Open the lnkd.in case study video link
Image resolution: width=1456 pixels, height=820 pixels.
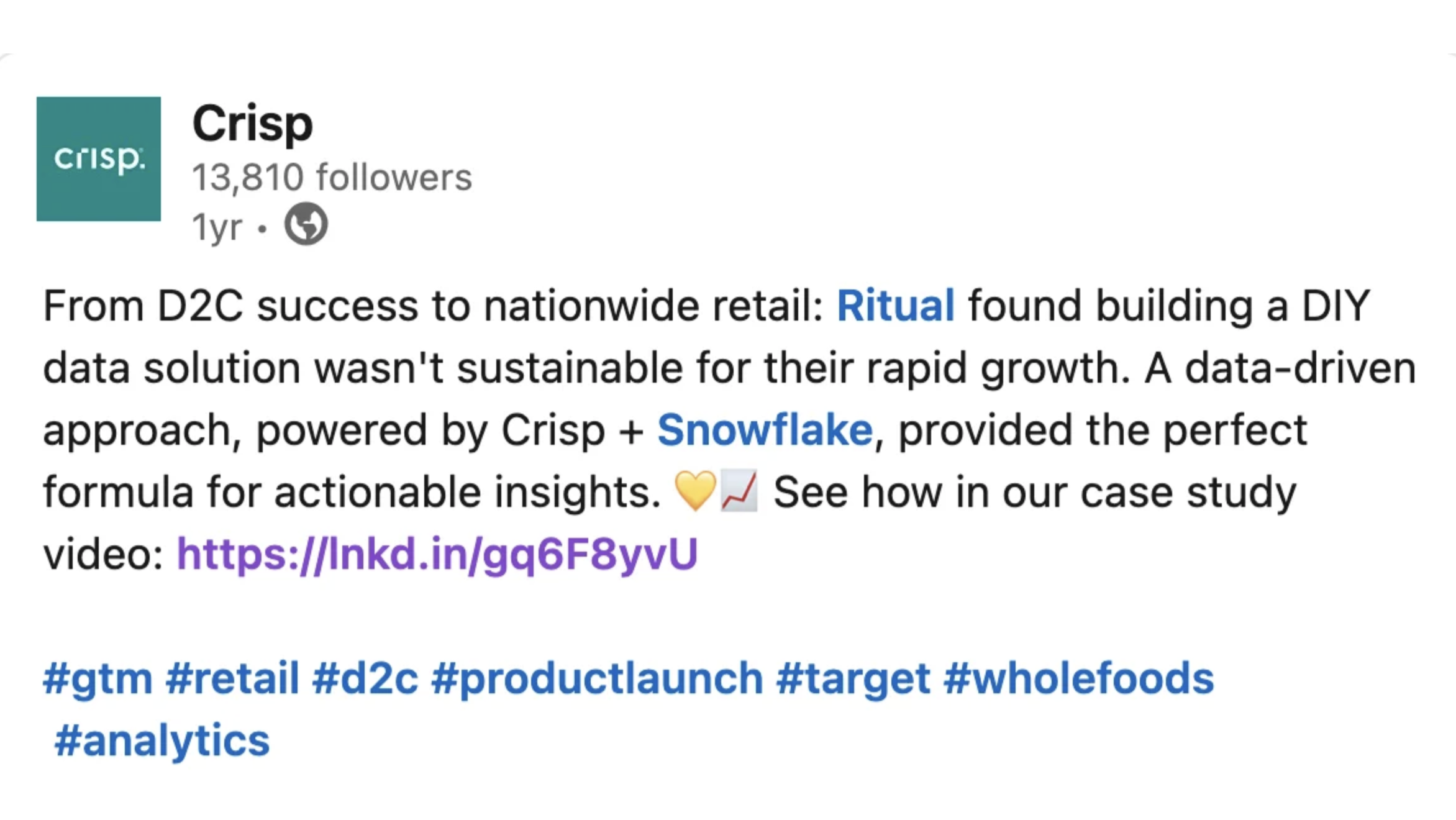(x=437, y=554)
